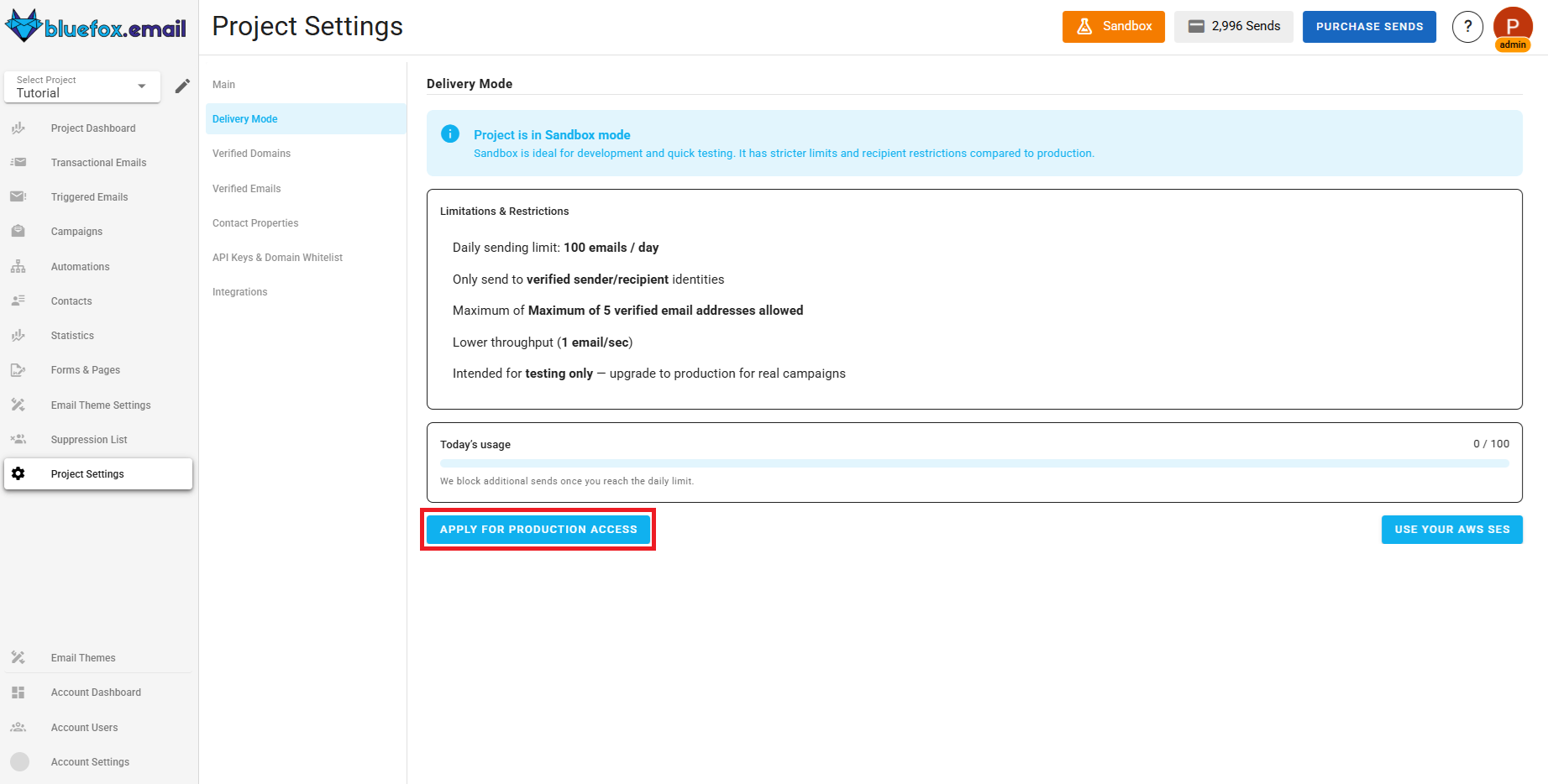Screen dimensions: 1548x784
Task: Open the help question mark icon
Action: click(1467, 26)
